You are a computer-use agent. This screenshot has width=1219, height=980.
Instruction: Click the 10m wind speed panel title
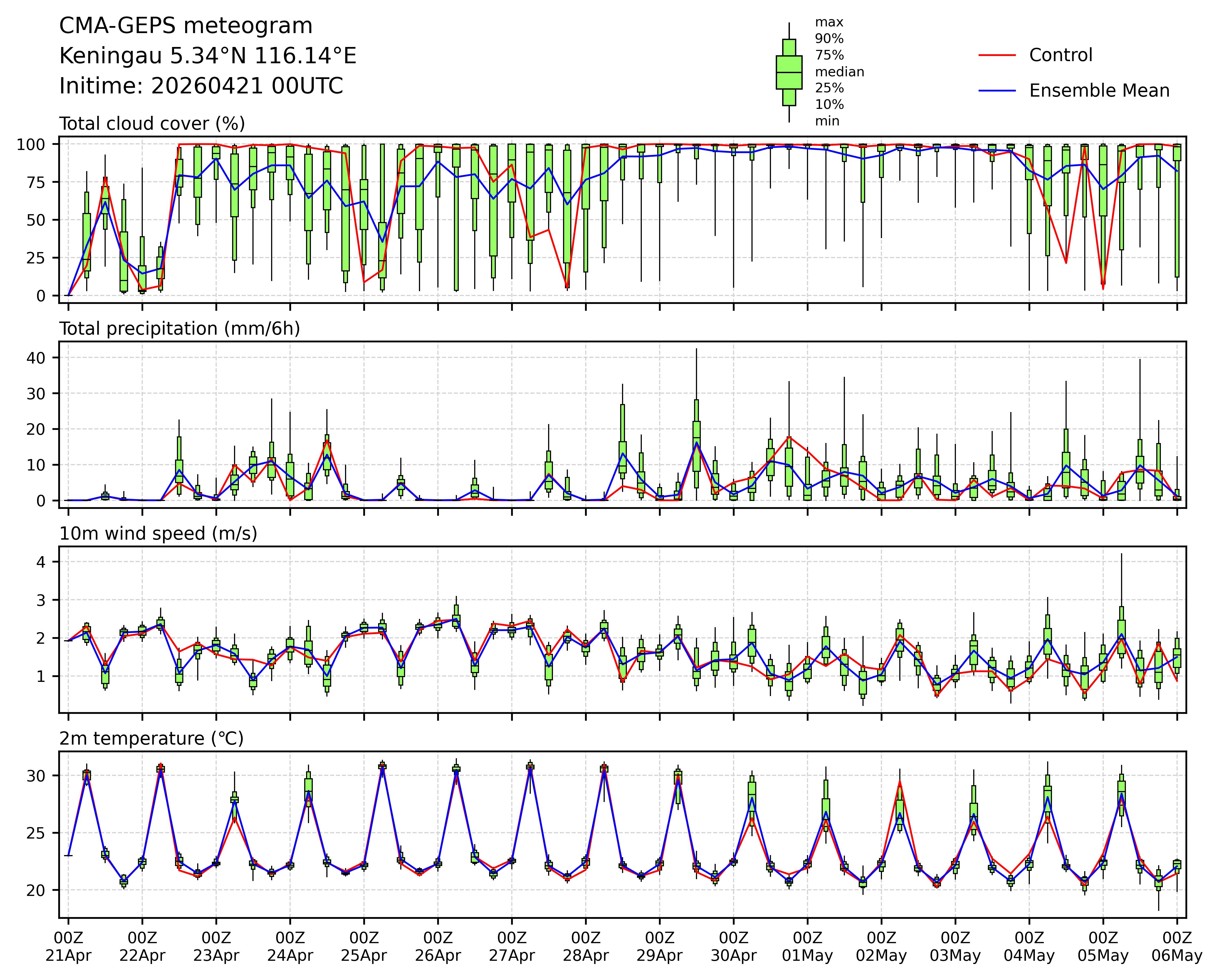[x=158, y=534]
